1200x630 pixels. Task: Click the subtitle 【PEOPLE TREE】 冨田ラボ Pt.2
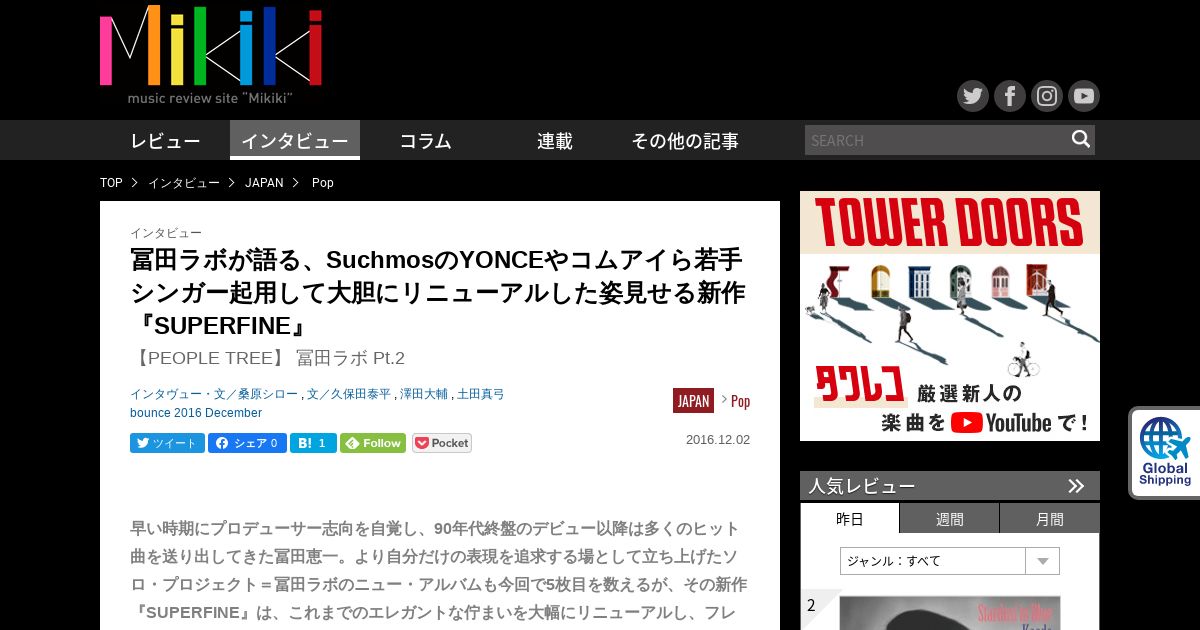tap(268, 358)
